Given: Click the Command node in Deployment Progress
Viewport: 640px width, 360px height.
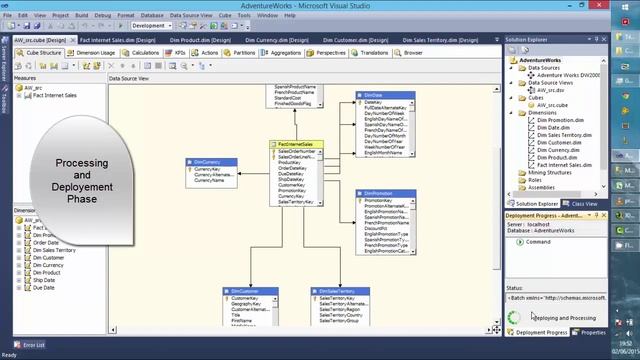Looking at the screenshot, I should point(538,242).
